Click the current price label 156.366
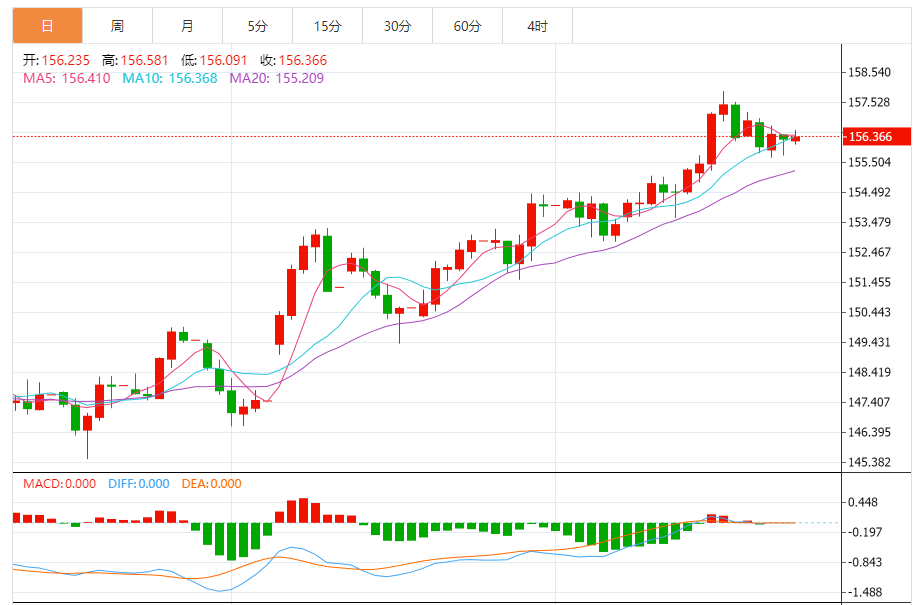This screenshot has height=605, width=922. 877,136
